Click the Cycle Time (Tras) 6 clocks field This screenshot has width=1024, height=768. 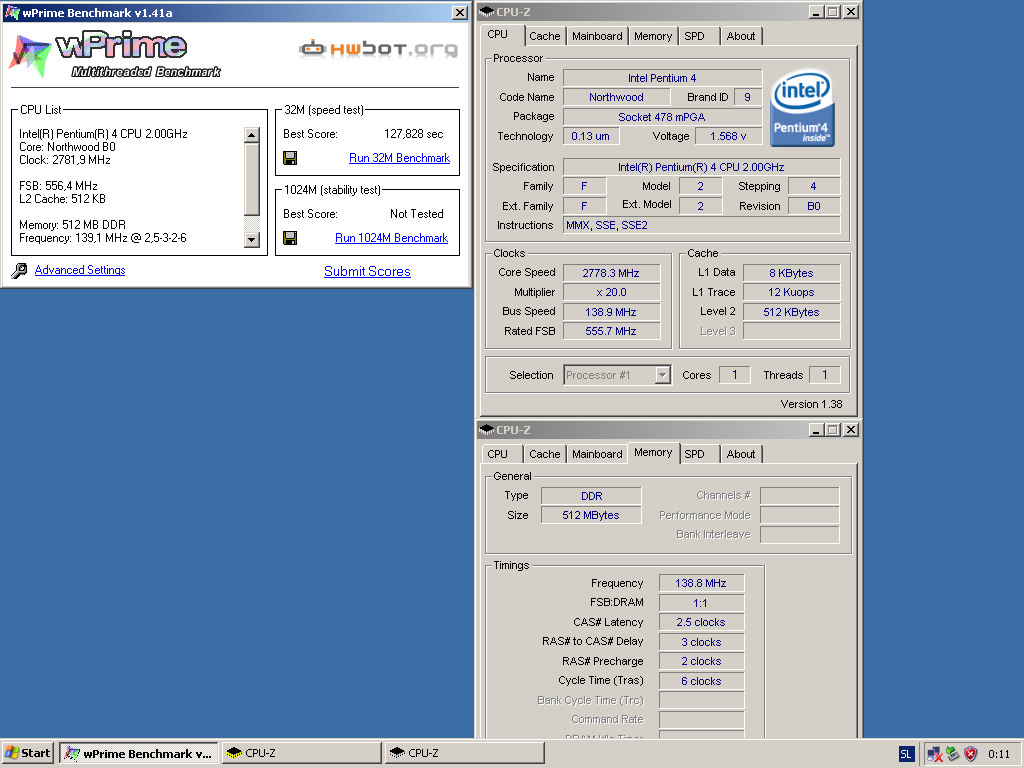pos(701,680)
